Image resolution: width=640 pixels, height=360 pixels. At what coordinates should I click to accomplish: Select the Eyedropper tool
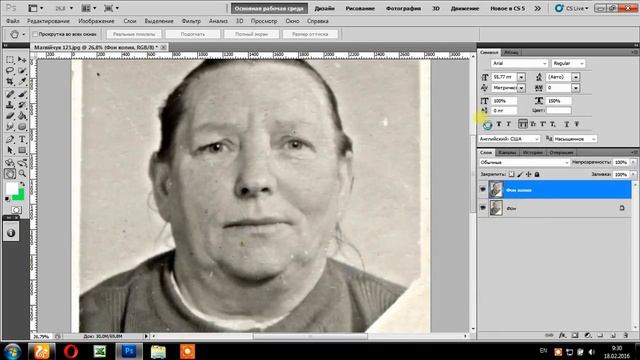(22, 82)
